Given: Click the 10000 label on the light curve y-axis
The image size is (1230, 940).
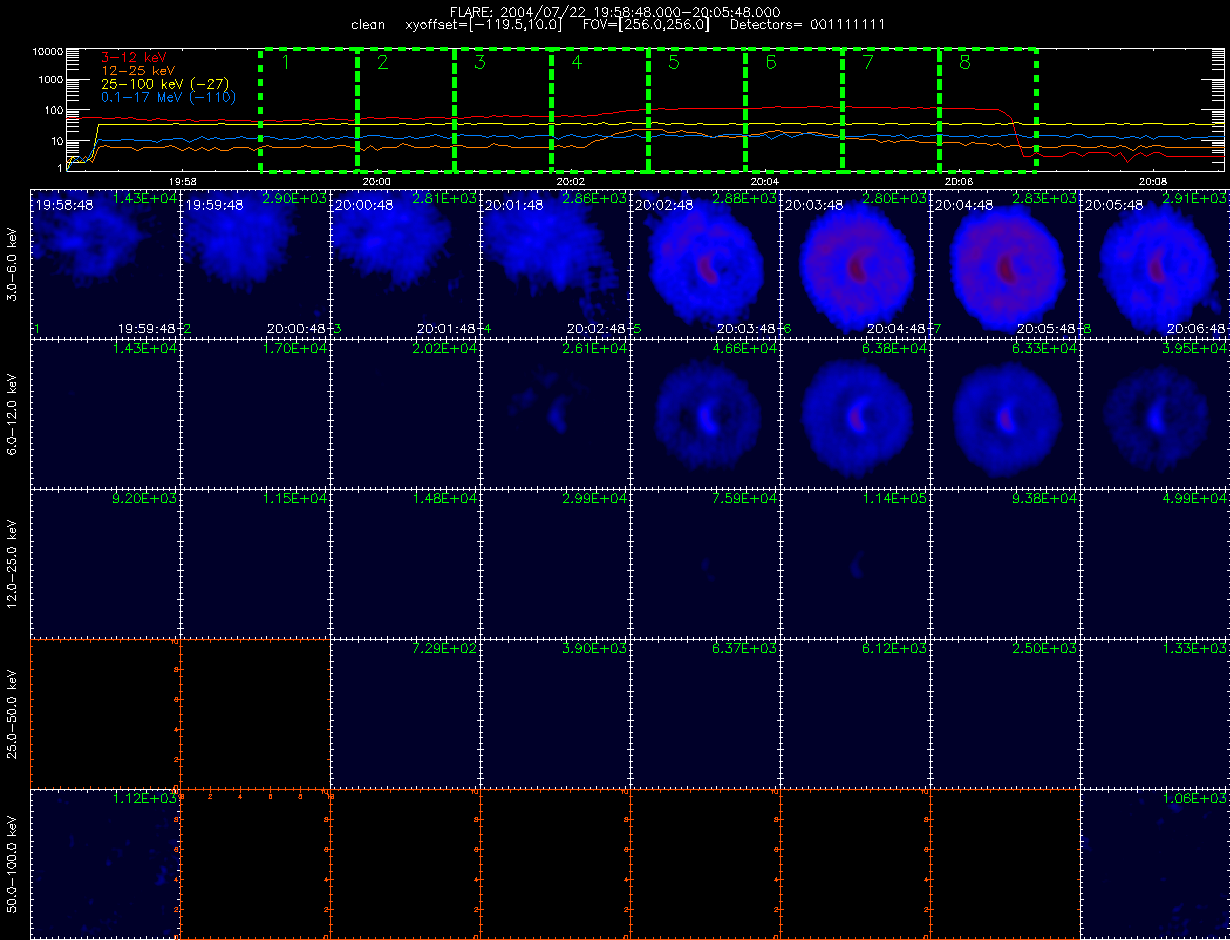Looking at the screenshot, I should point(48,50).
